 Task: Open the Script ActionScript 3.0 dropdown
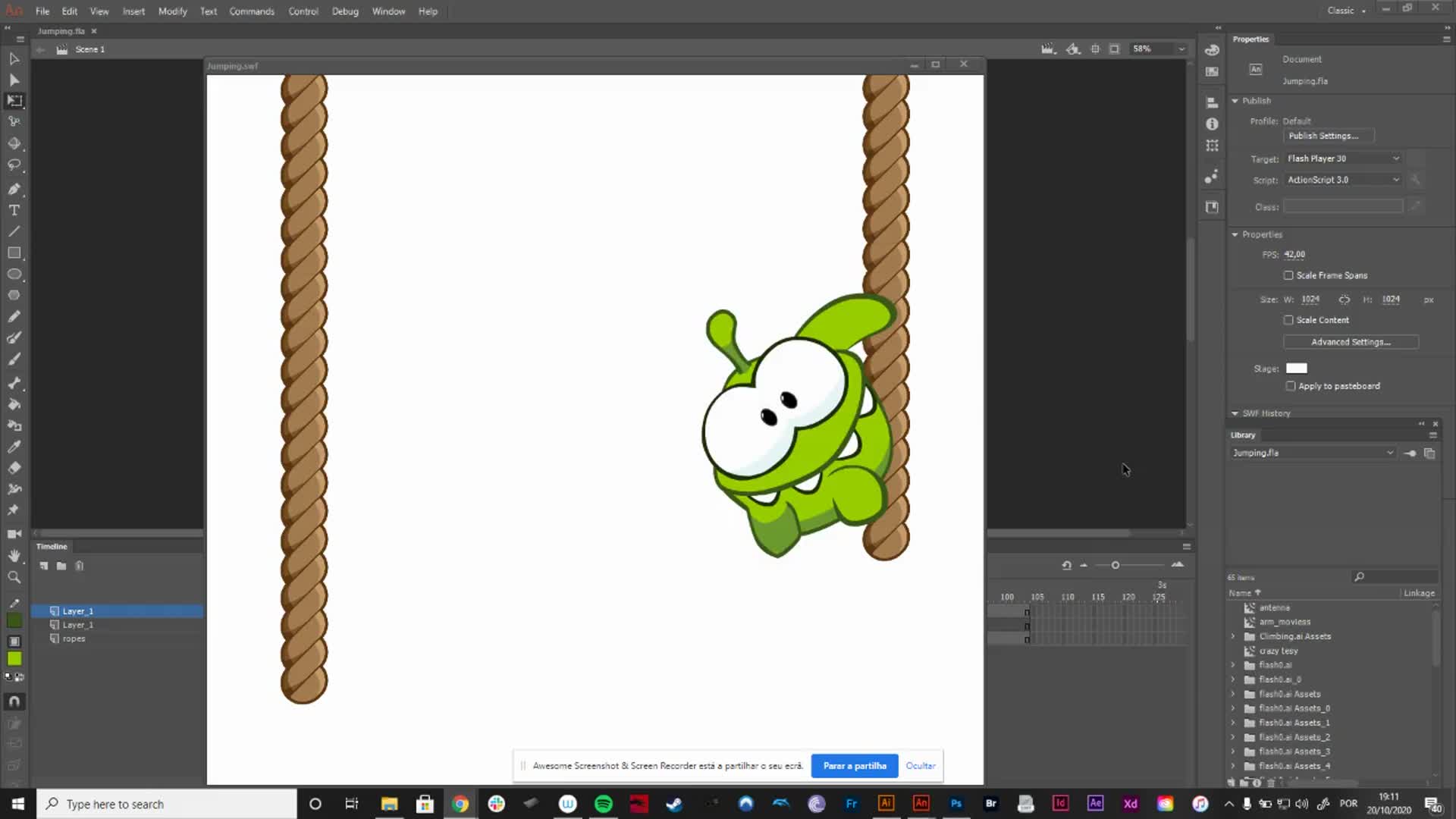coord(1343,180)
